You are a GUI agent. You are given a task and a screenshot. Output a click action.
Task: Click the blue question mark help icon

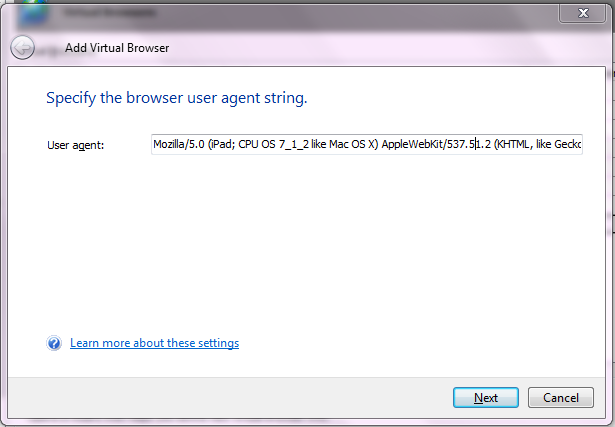click(x=54, y=343)
